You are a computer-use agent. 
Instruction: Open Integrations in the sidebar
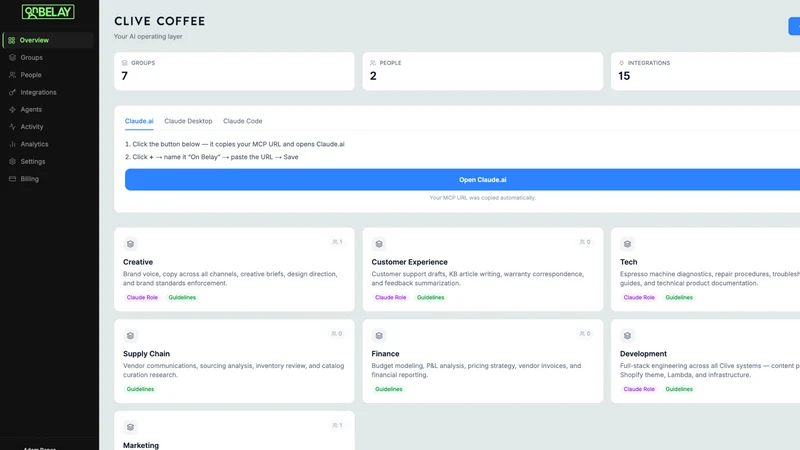[48, 92]
